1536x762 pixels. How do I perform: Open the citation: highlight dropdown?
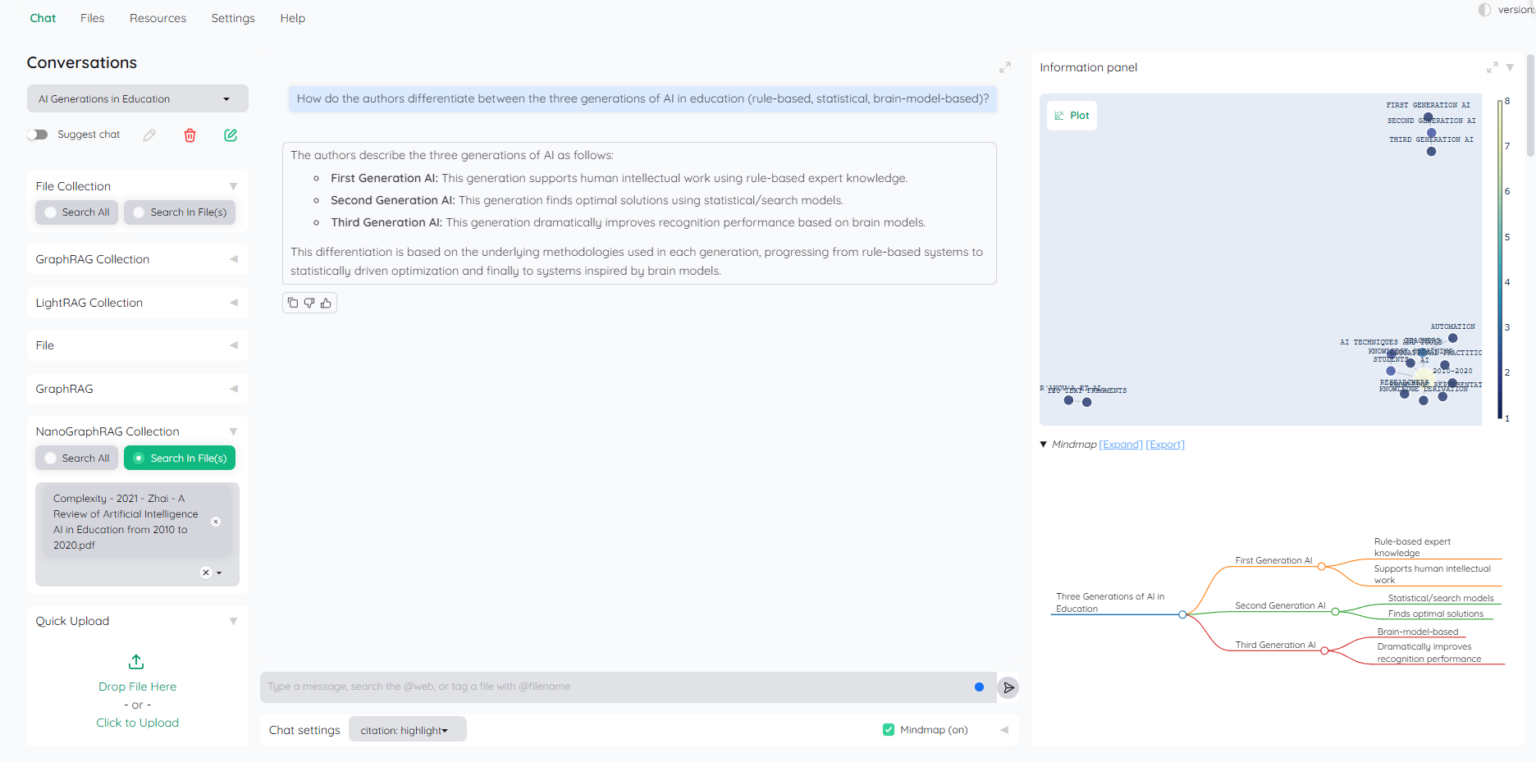pyautogui.click(x=407, y=729)
